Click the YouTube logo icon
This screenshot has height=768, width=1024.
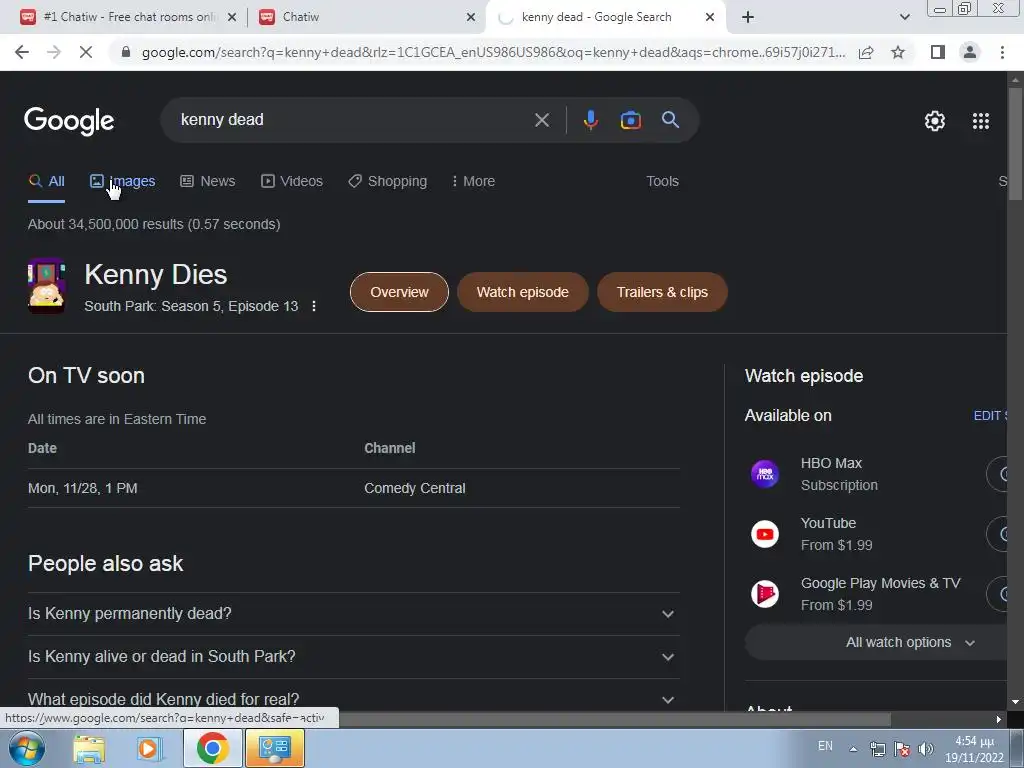click(x=765, y=534)
